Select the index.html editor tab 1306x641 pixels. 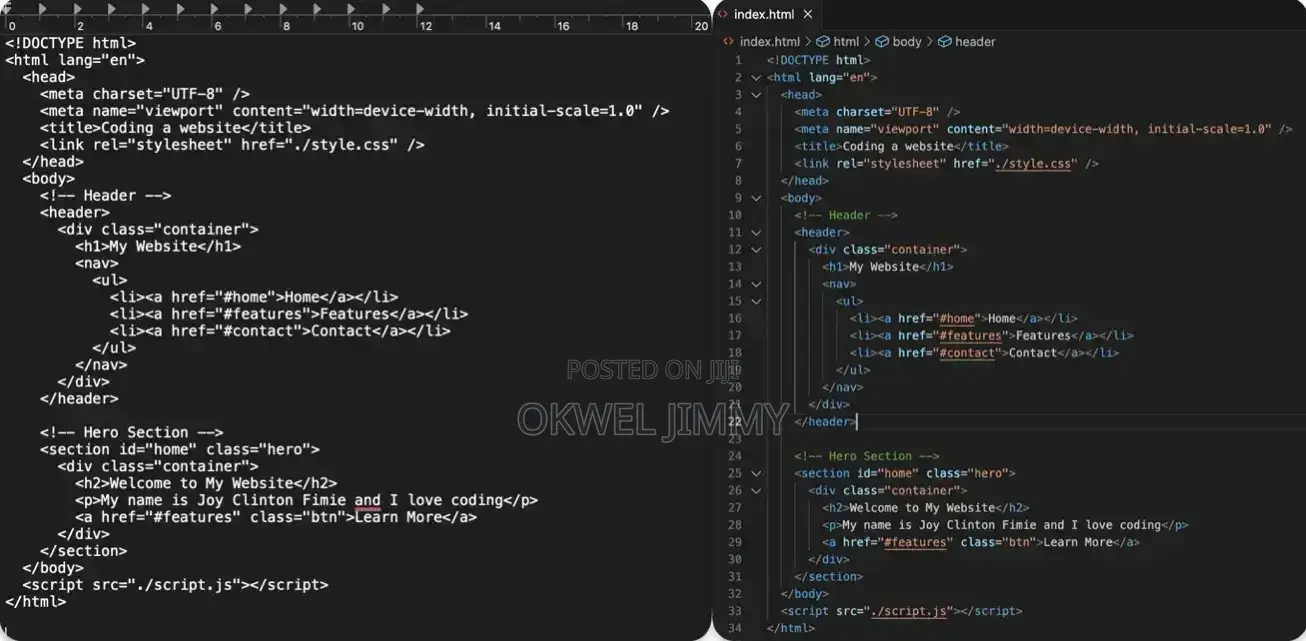[766, 14]
